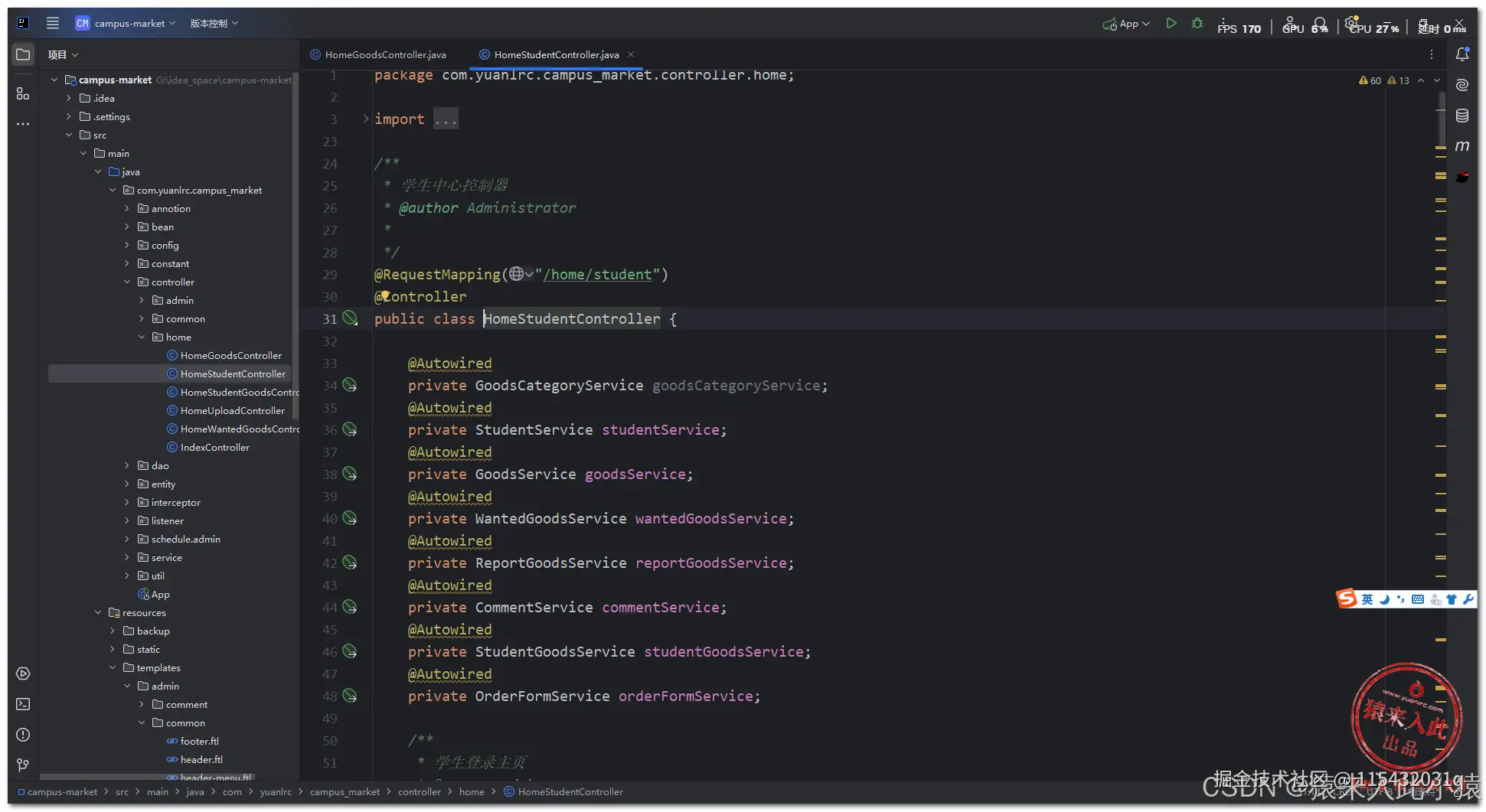Open the Maven tool window
The image size is (1486, 812).
1462,146
